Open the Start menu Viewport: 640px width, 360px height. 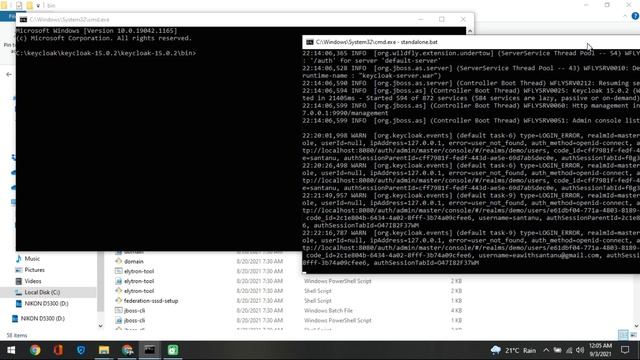click(x=11, y=350)
